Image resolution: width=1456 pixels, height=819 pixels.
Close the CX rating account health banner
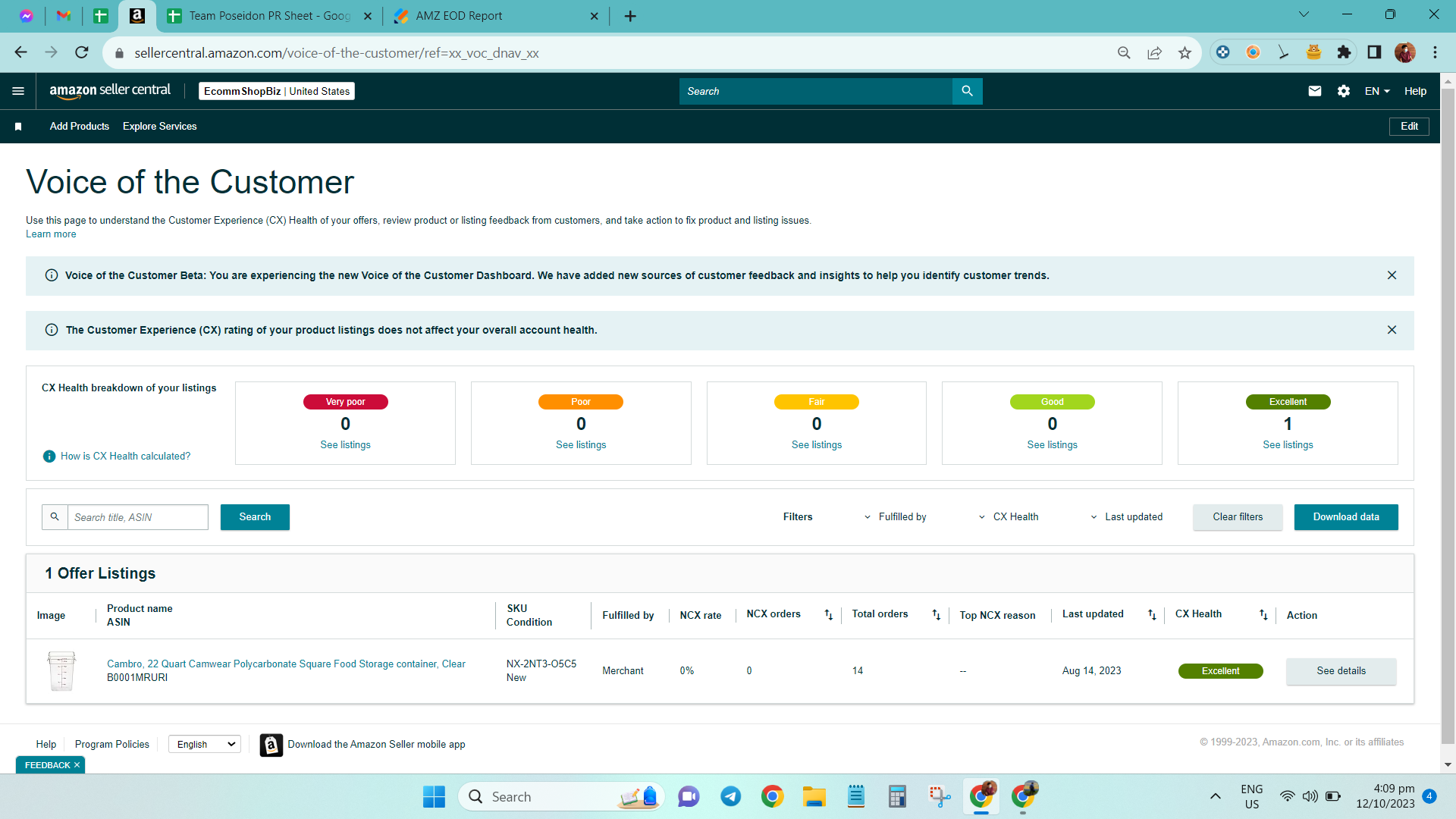[1392, 330]
